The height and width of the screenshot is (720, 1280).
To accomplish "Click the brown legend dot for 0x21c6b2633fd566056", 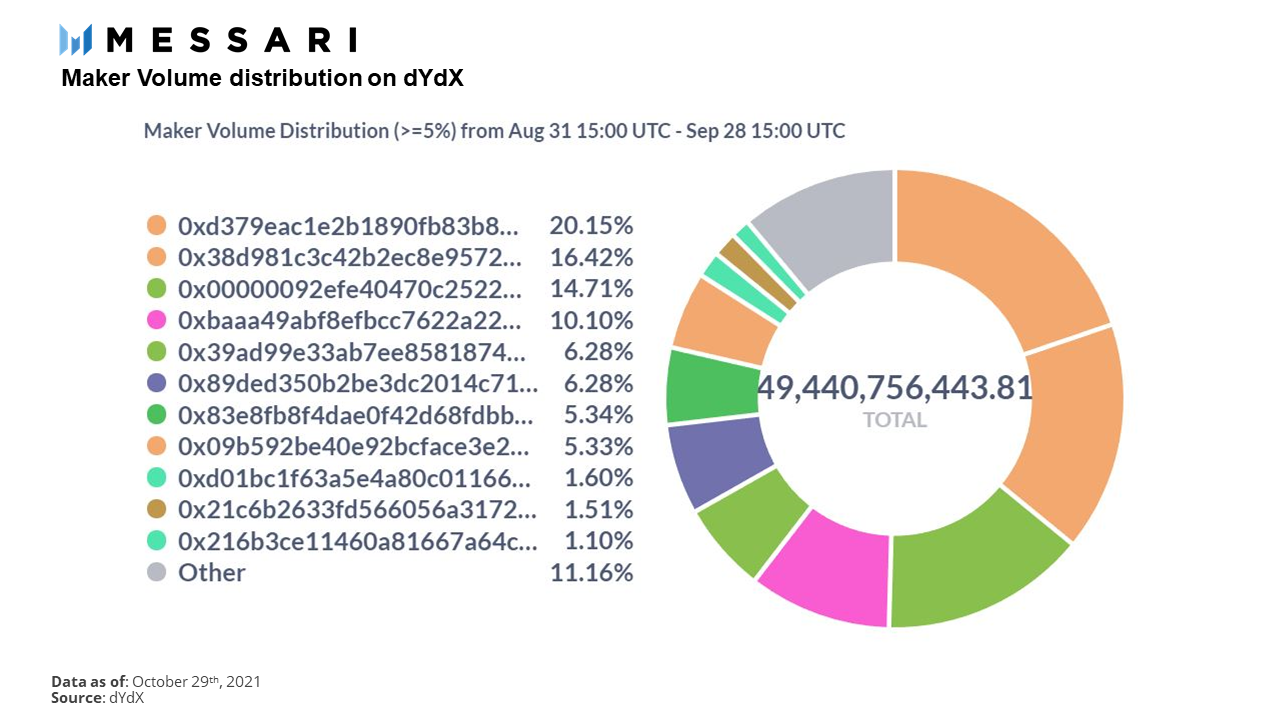I will (x=156, y=509).
